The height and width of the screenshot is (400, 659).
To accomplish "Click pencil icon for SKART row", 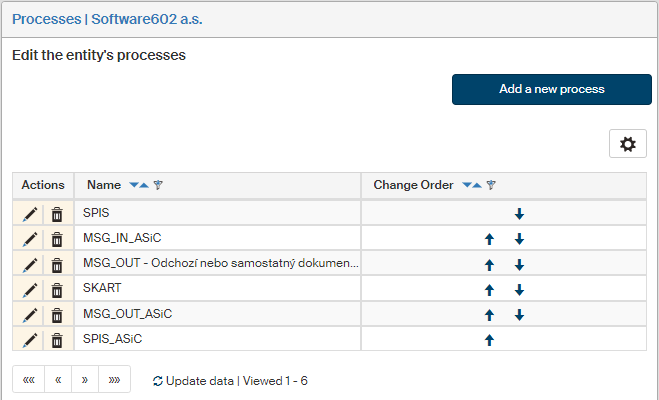I will [30, 290].
